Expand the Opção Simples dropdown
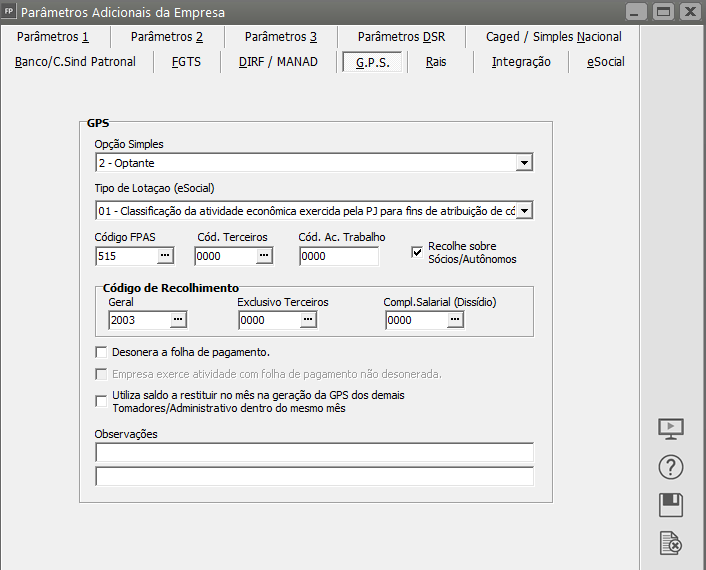 pos(524,163)
